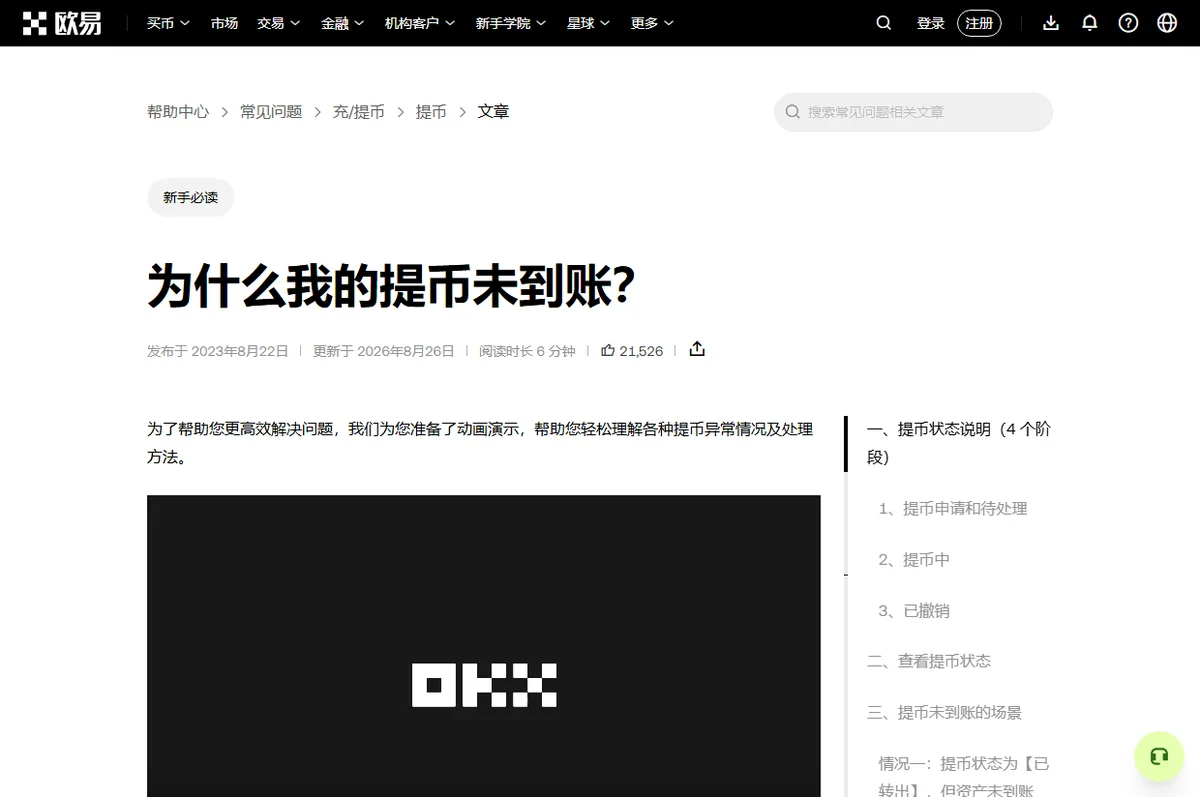Go to 充/提币 breadcrumb
Screen dimensions: 1200x797
359,112
